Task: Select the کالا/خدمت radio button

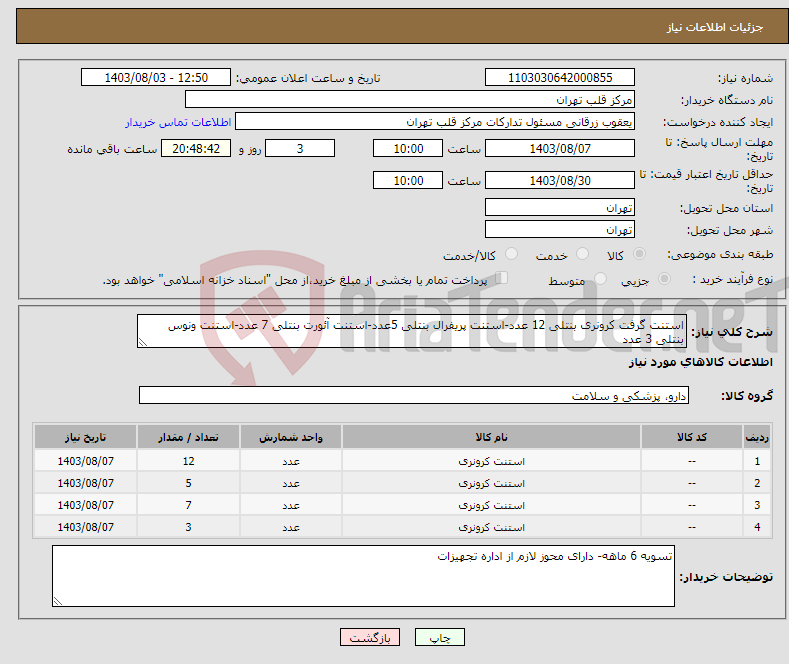Action: pos(511,254)
